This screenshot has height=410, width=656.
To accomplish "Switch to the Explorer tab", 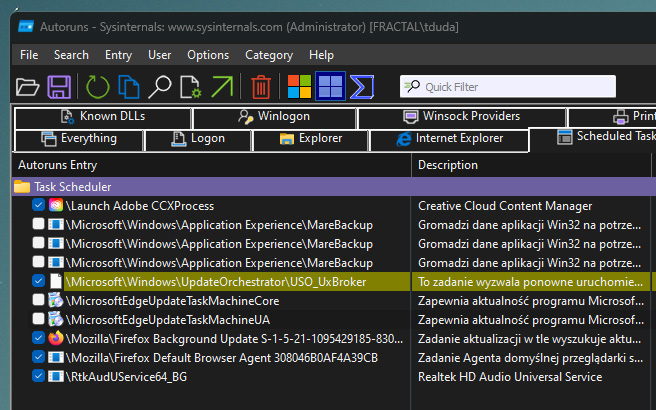I will coord(310,139).
